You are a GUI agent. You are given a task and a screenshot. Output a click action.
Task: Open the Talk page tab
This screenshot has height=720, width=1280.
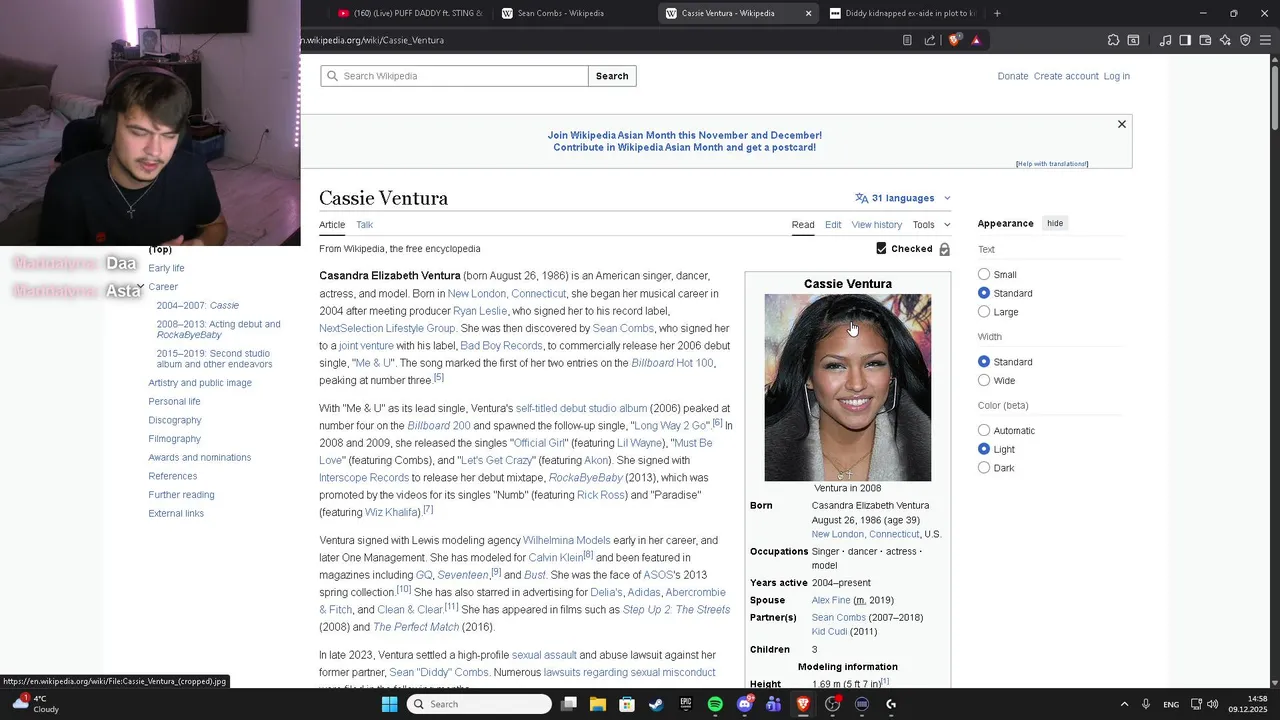[364, 225]
